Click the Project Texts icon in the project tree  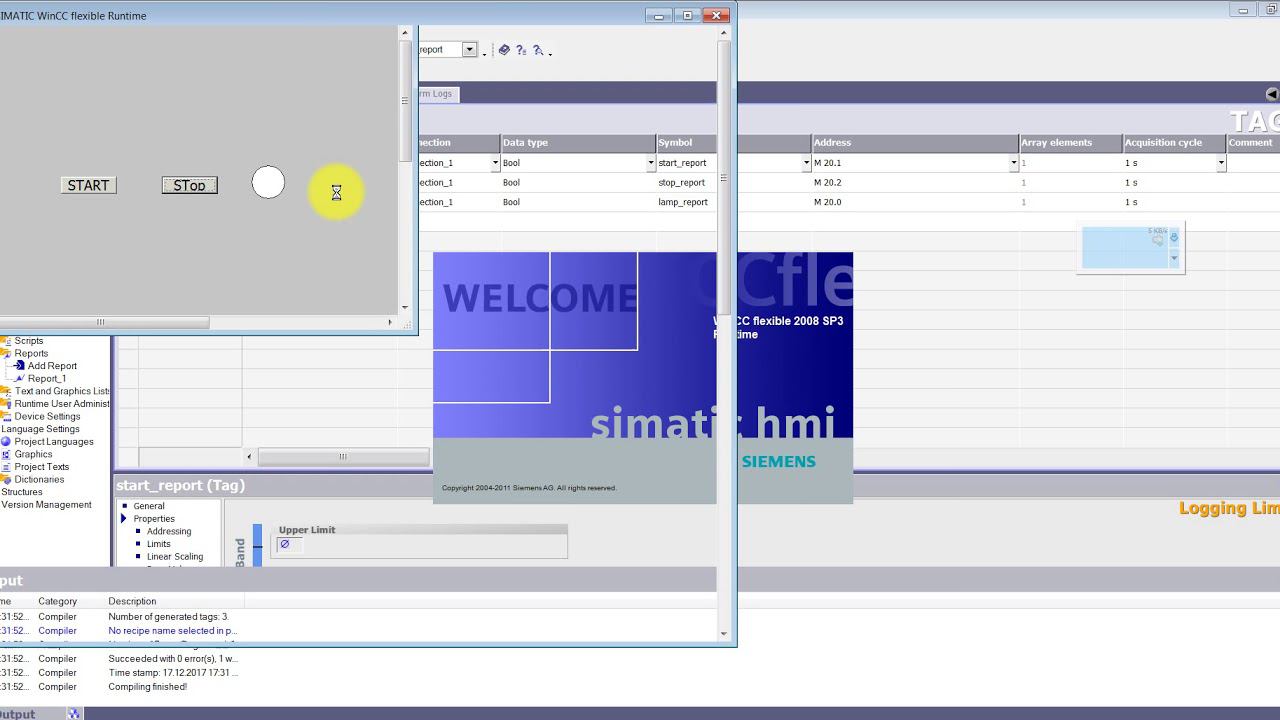[x=6, y=467]
